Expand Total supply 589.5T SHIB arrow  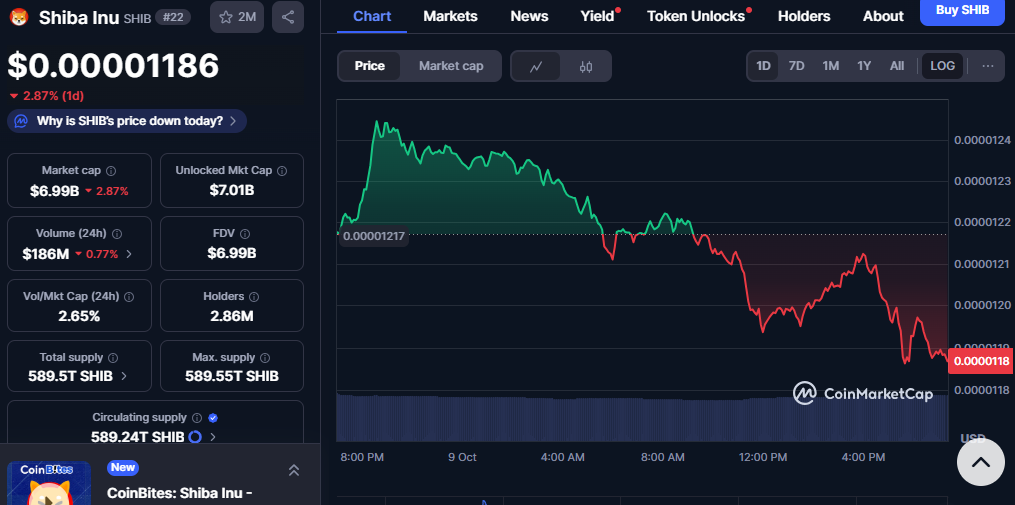pyautogui.click(x=124, y=376)
